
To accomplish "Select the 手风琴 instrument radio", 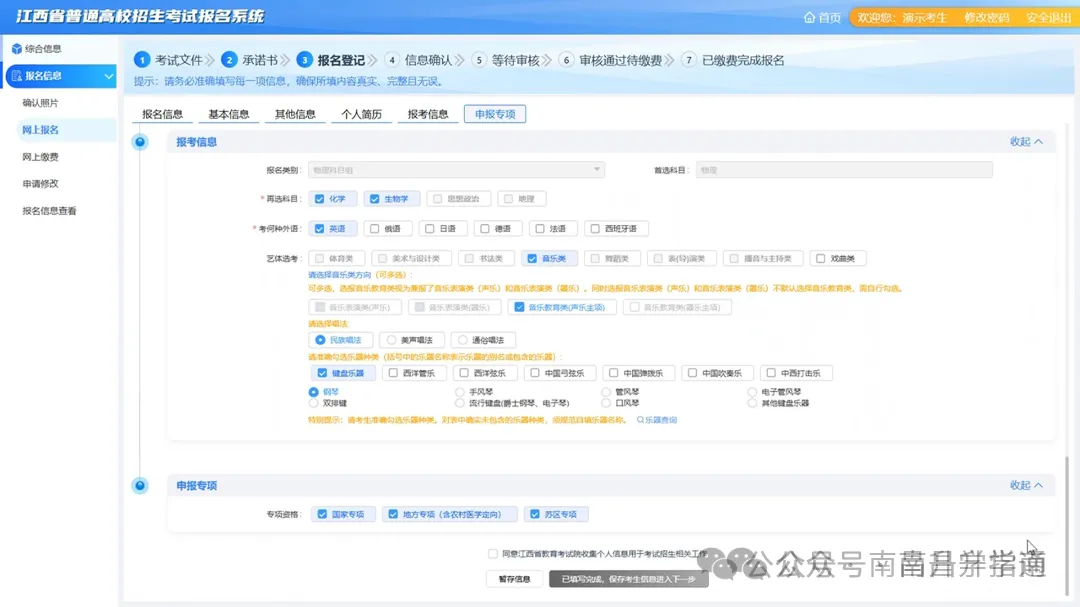I will pos(459,392).
